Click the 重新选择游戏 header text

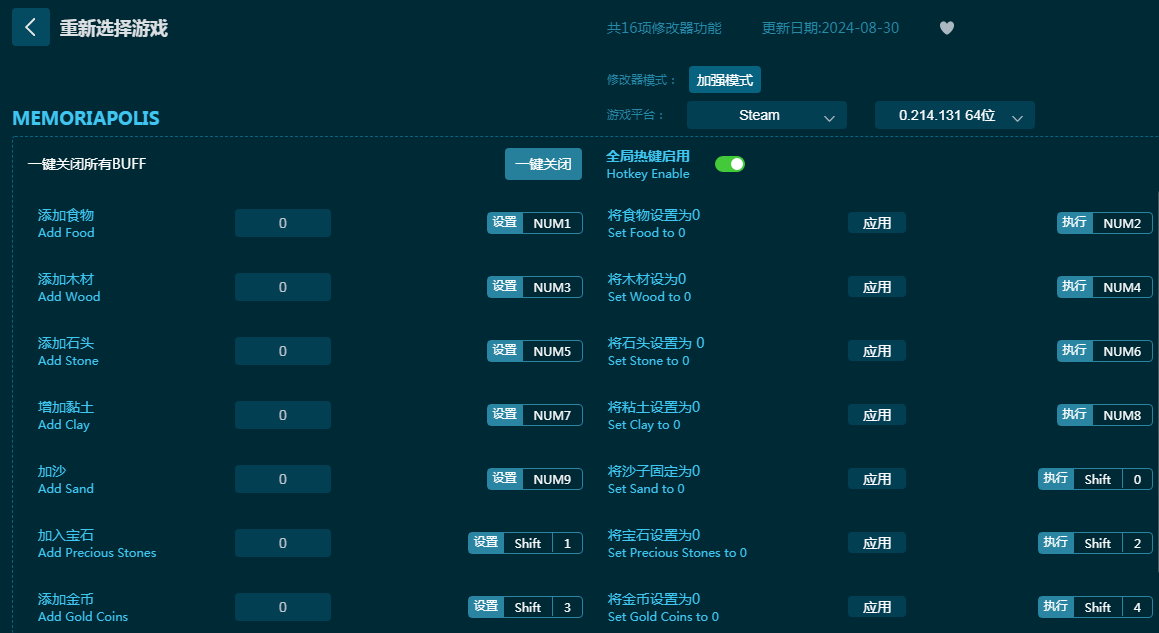113,28
